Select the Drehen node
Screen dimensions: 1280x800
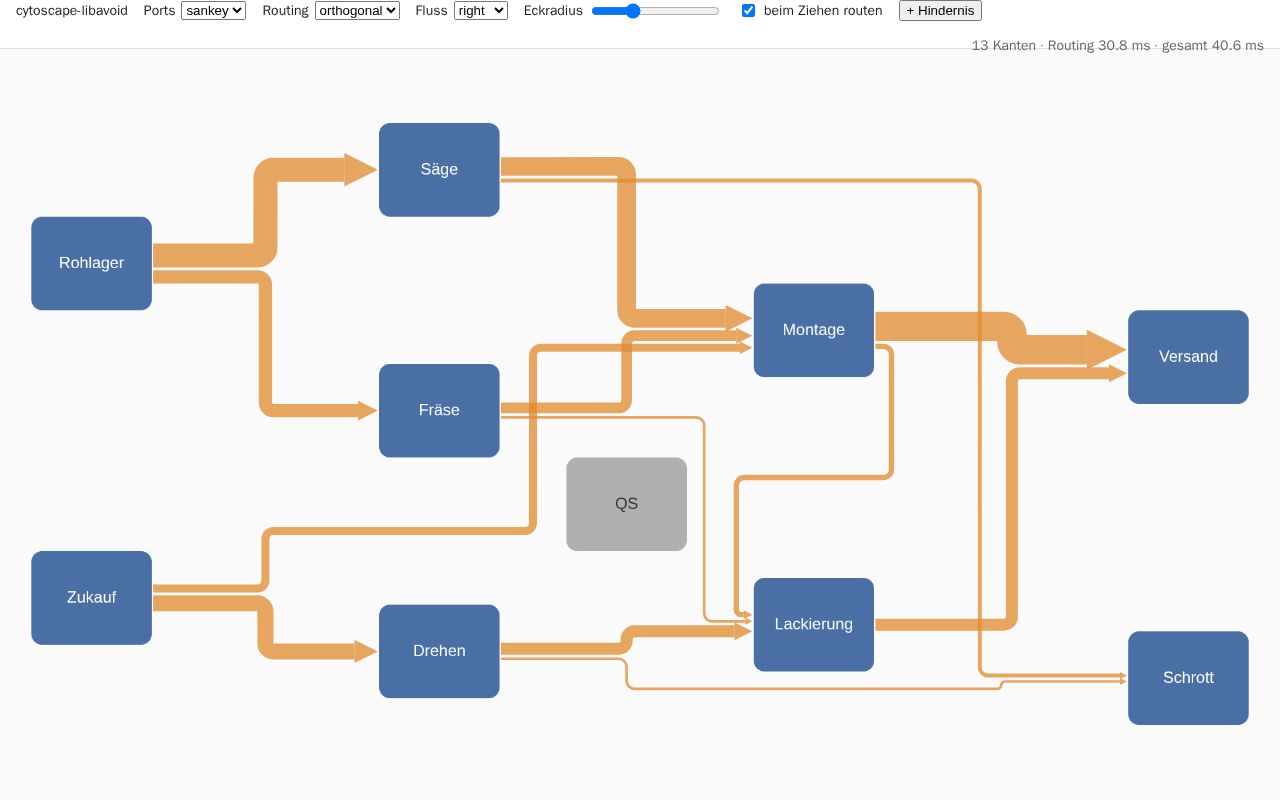click(439, 651)
